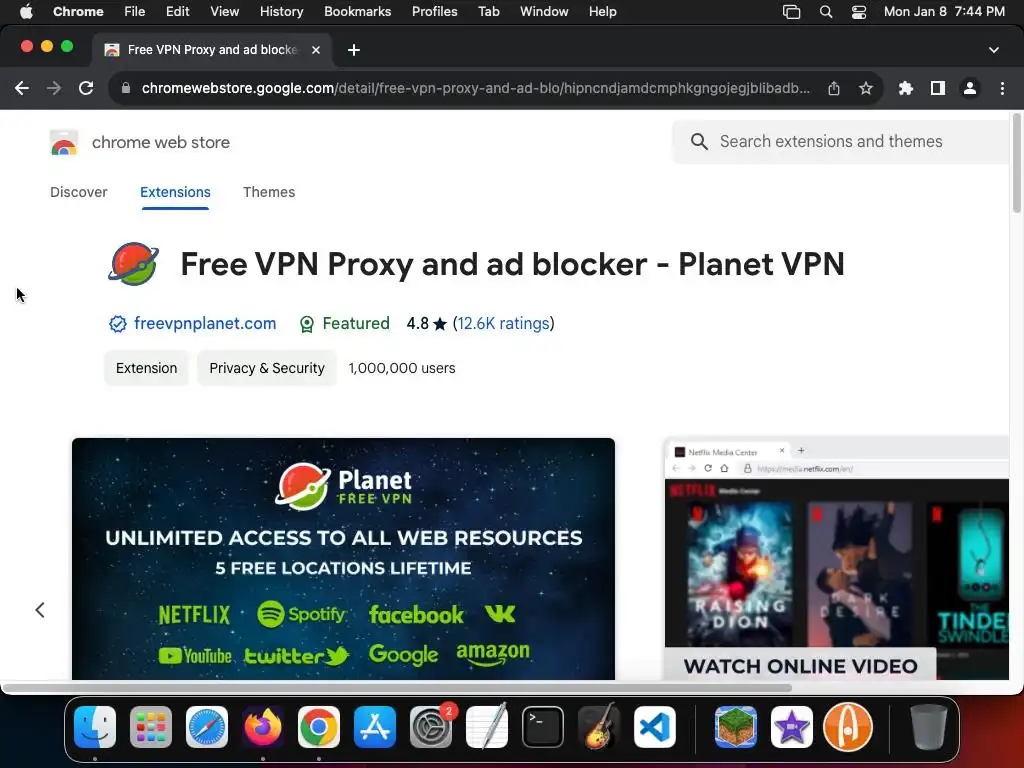The image size is (1024, 768).
Task: Open Finder from the dock
Action: [x=95, y=727]
